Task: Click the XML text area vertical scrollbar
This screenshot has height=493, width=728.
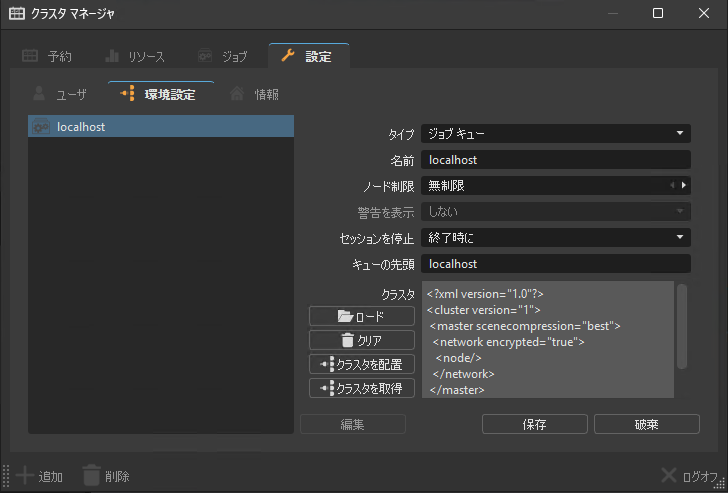Action: pos(682,326)
